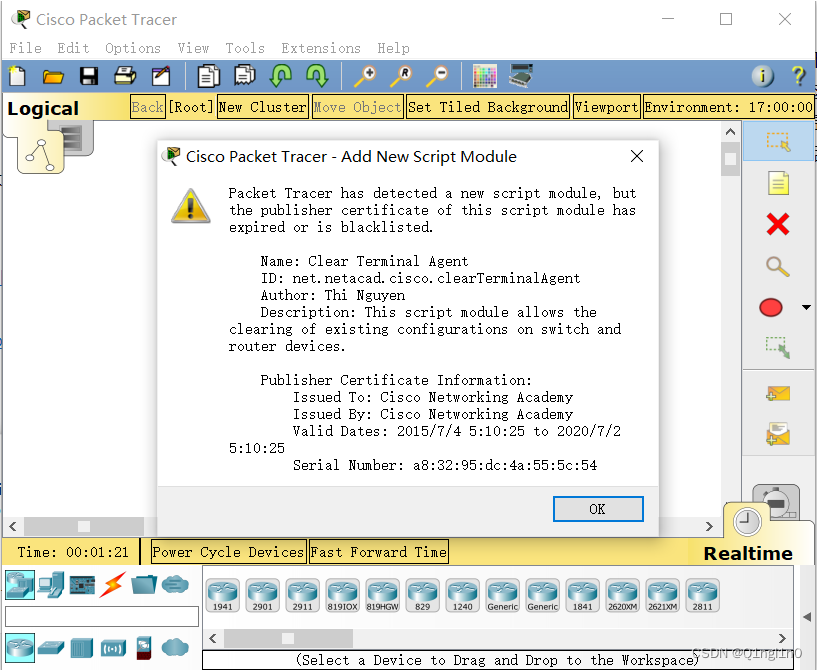The height and width of the screenshot is (670, 817).
Task: Open the Environment time 17:00:00 button
Action: (728, 107)
